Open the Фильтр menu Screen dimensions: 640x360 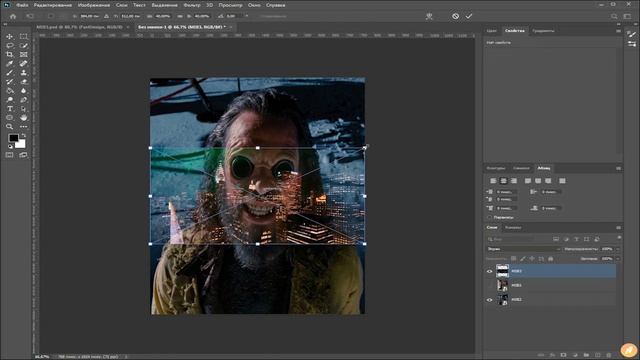[x=192, y=5]
